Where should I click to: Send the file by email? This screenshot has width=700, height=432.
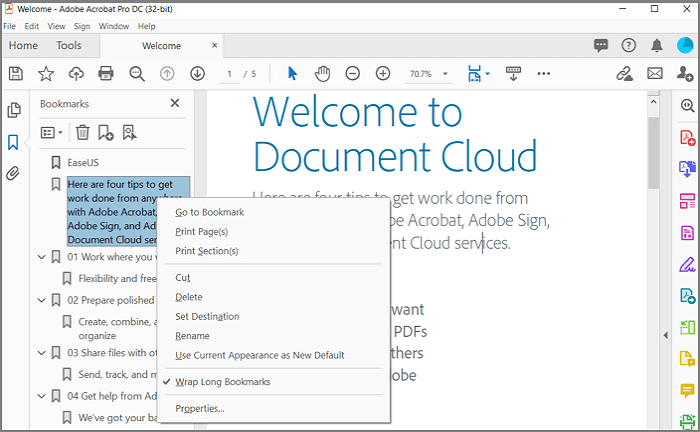click(655, 73)
